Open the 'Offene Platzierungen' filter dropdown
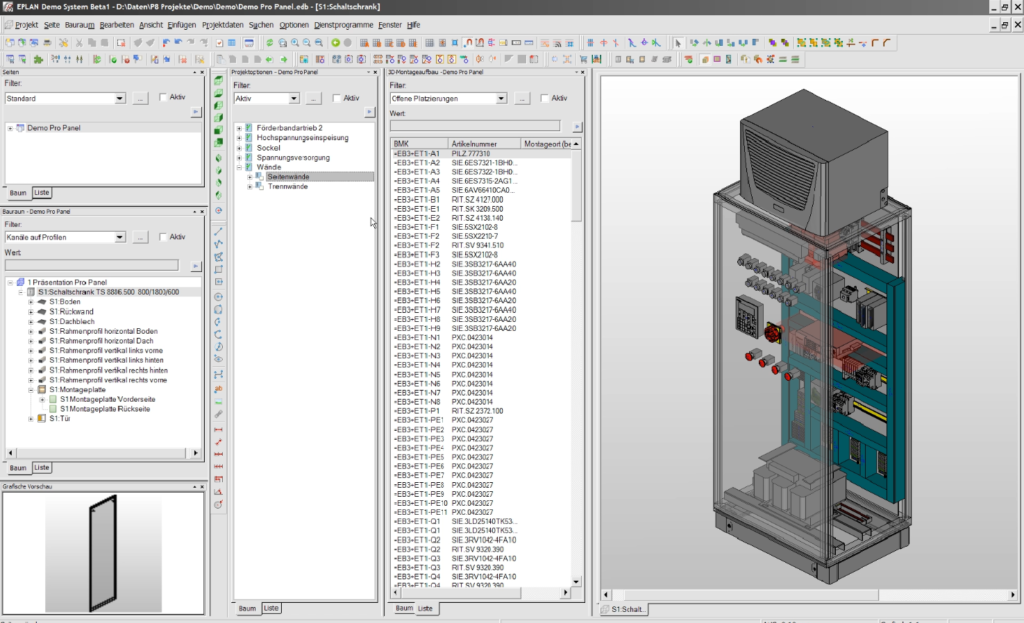 tap(500, 98)
